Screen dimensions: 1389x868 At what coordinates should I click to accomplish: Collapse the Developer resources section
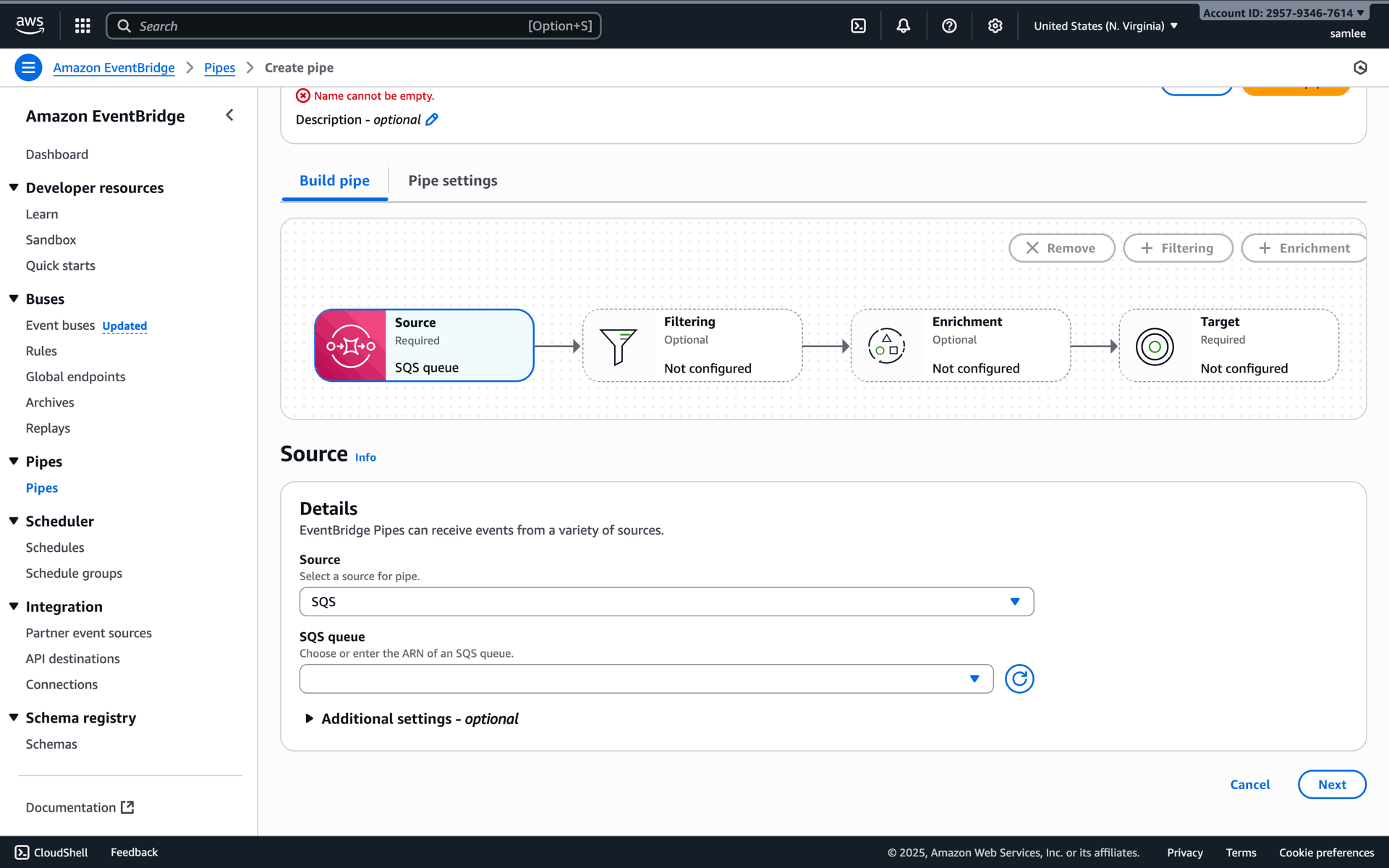point(14,187)
